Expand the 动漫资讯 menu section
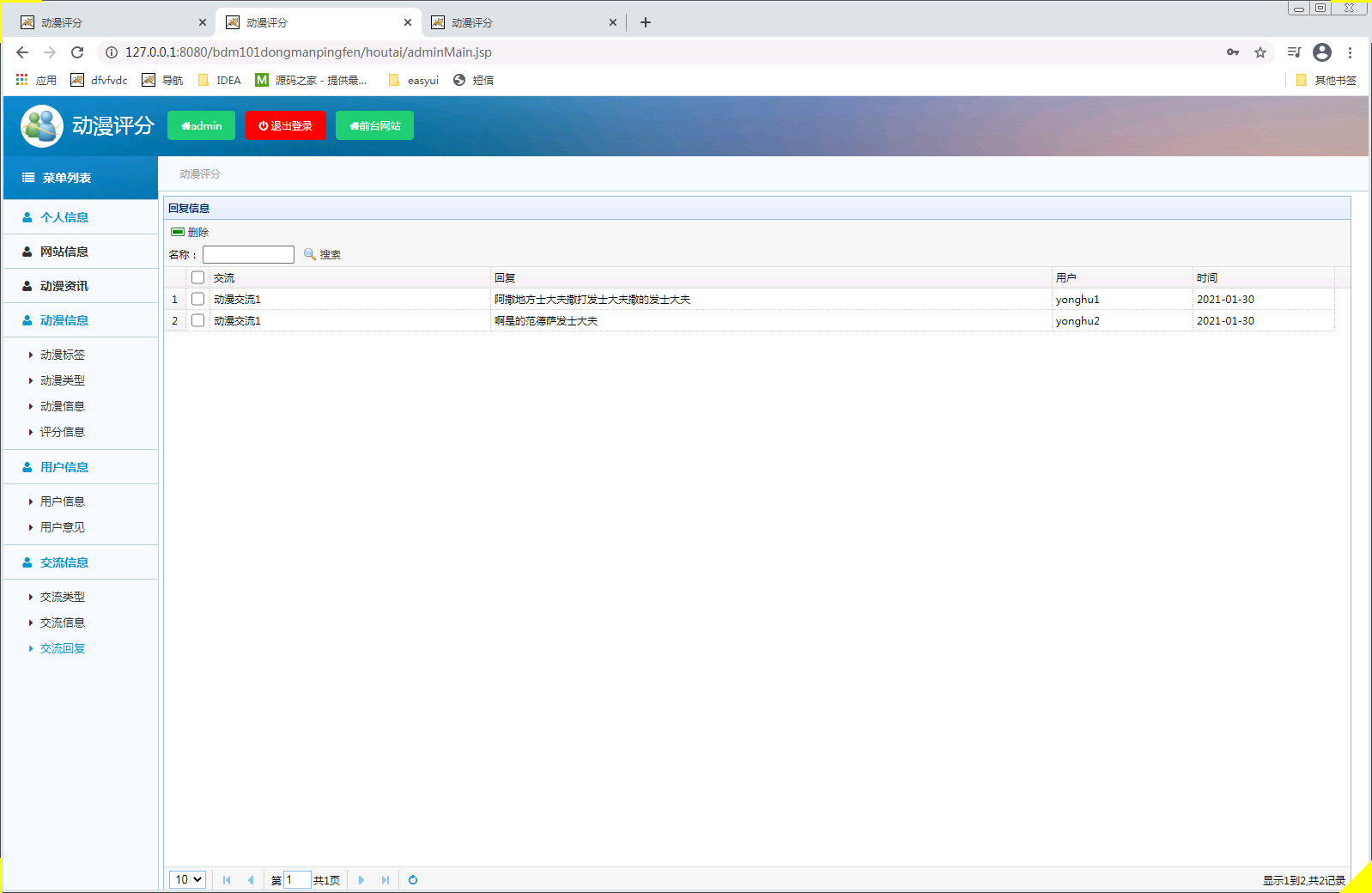This screenshot has height=893, width=1372. point(81,286)
